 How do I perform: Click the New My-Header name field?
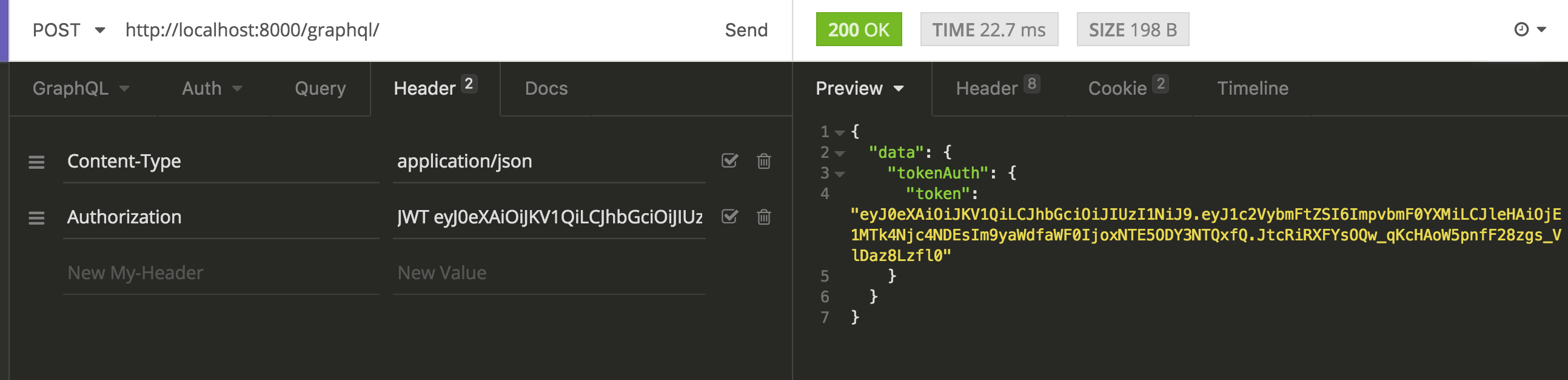(x=221, y=273)
